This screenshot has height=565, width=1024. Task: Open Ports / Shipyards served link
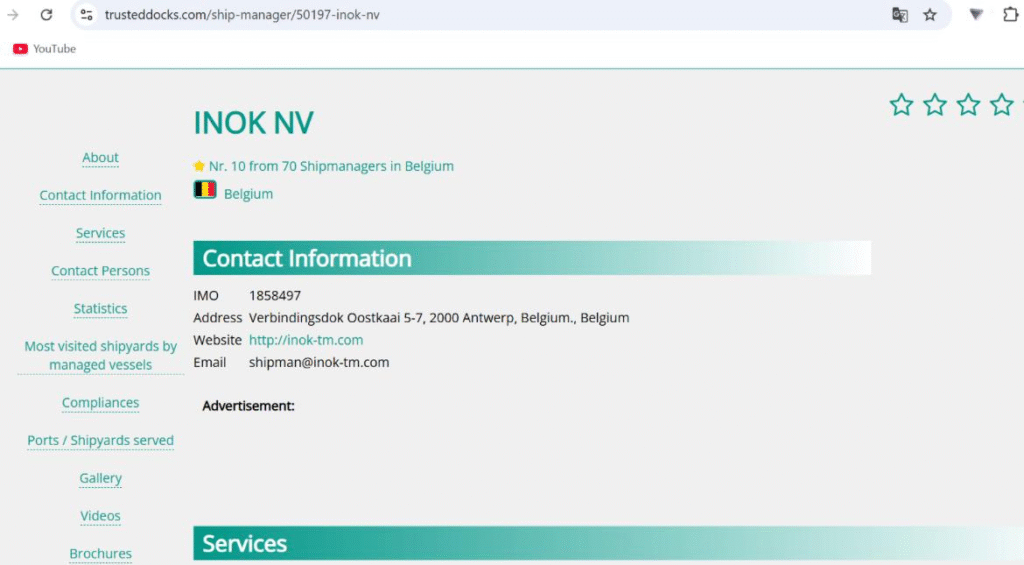click(x=100, y=441)
